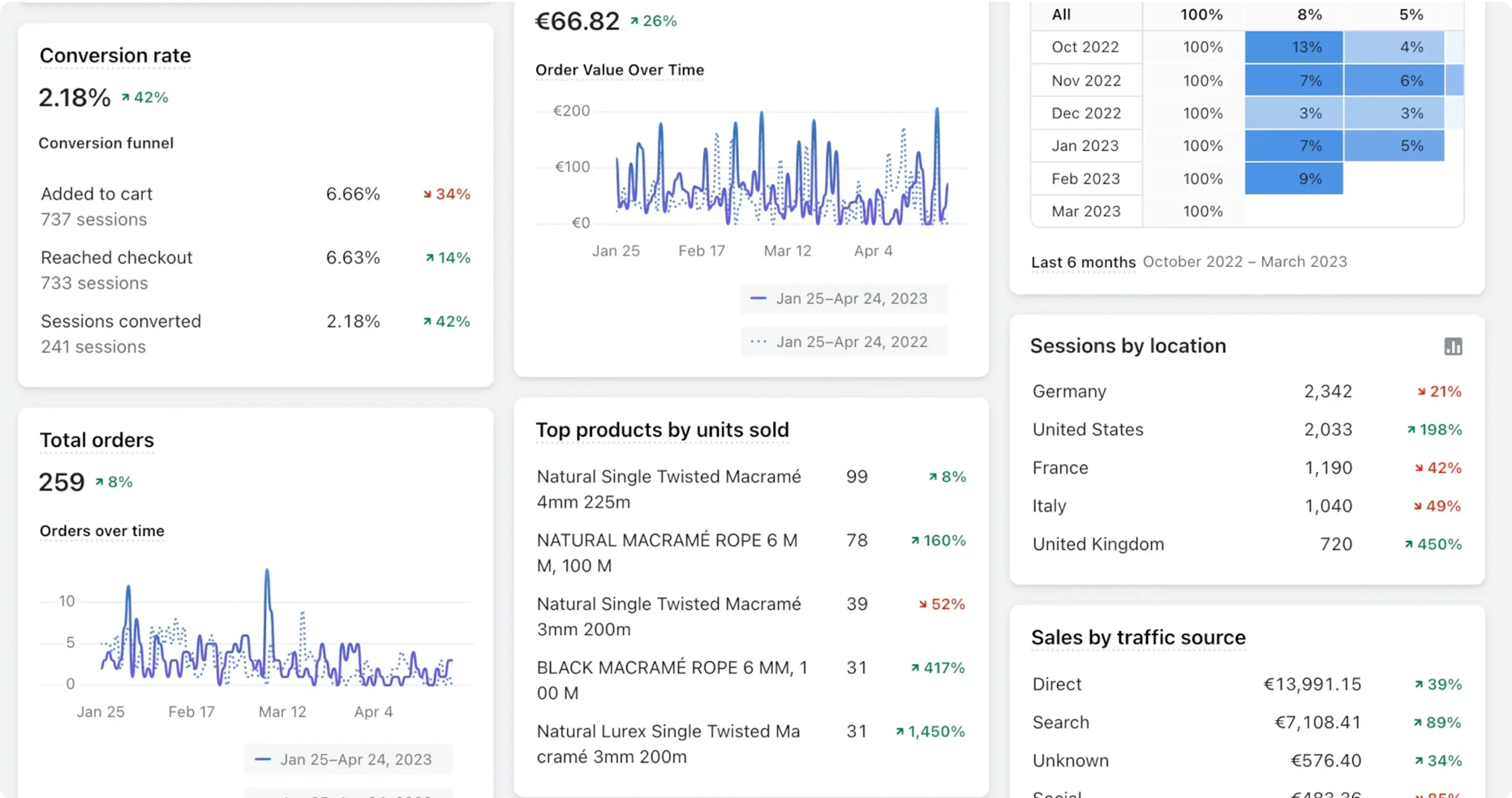Click the Conversion funnel subheading

click(x=106, y=144)
